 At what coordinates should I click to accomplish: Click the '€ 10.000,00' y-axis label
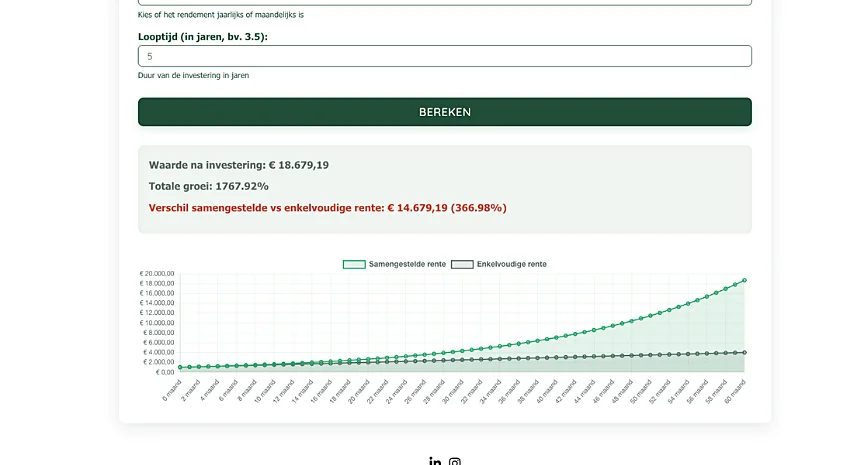pyautogui.click(x=157, y=323)
